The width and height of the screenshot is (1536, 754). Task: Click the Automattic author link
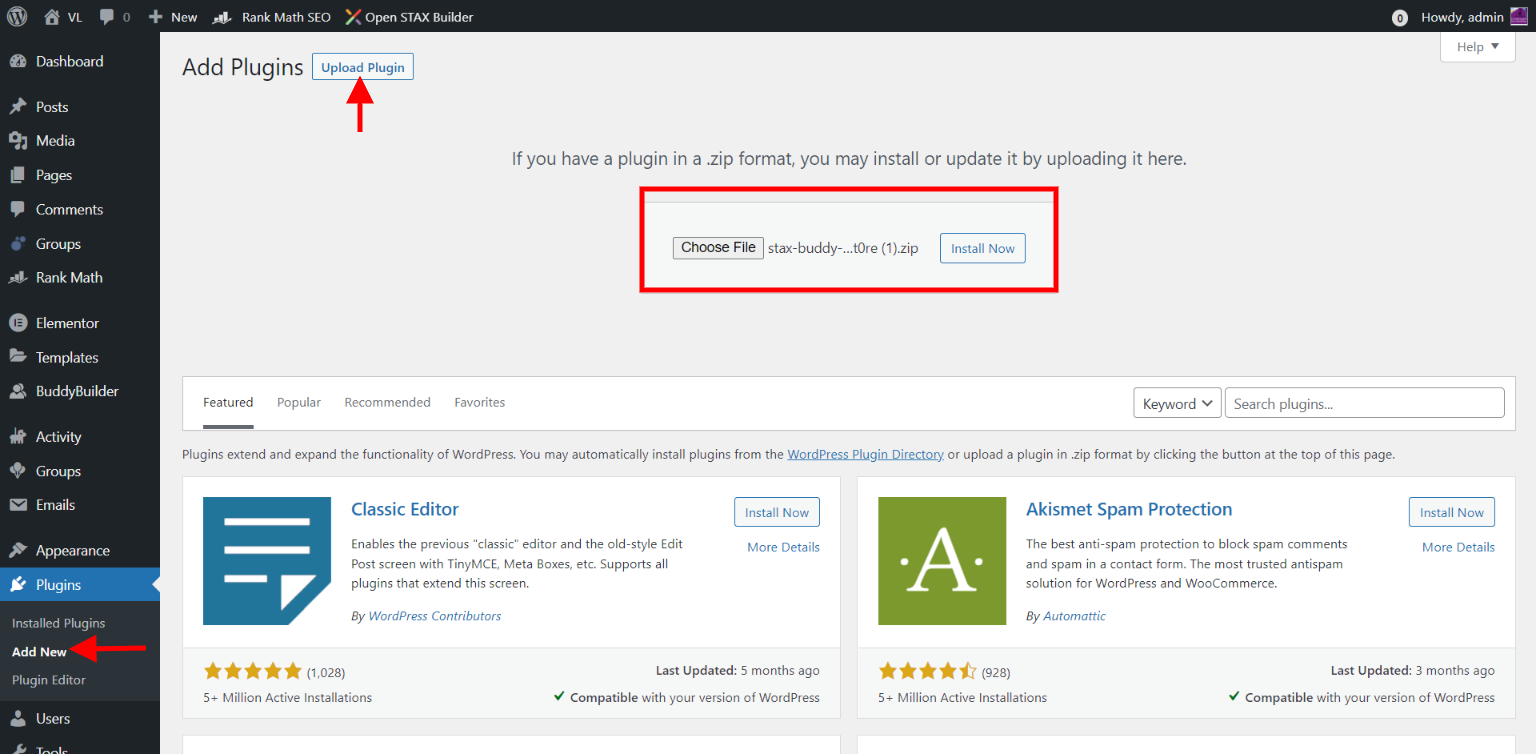(1075, 616)
